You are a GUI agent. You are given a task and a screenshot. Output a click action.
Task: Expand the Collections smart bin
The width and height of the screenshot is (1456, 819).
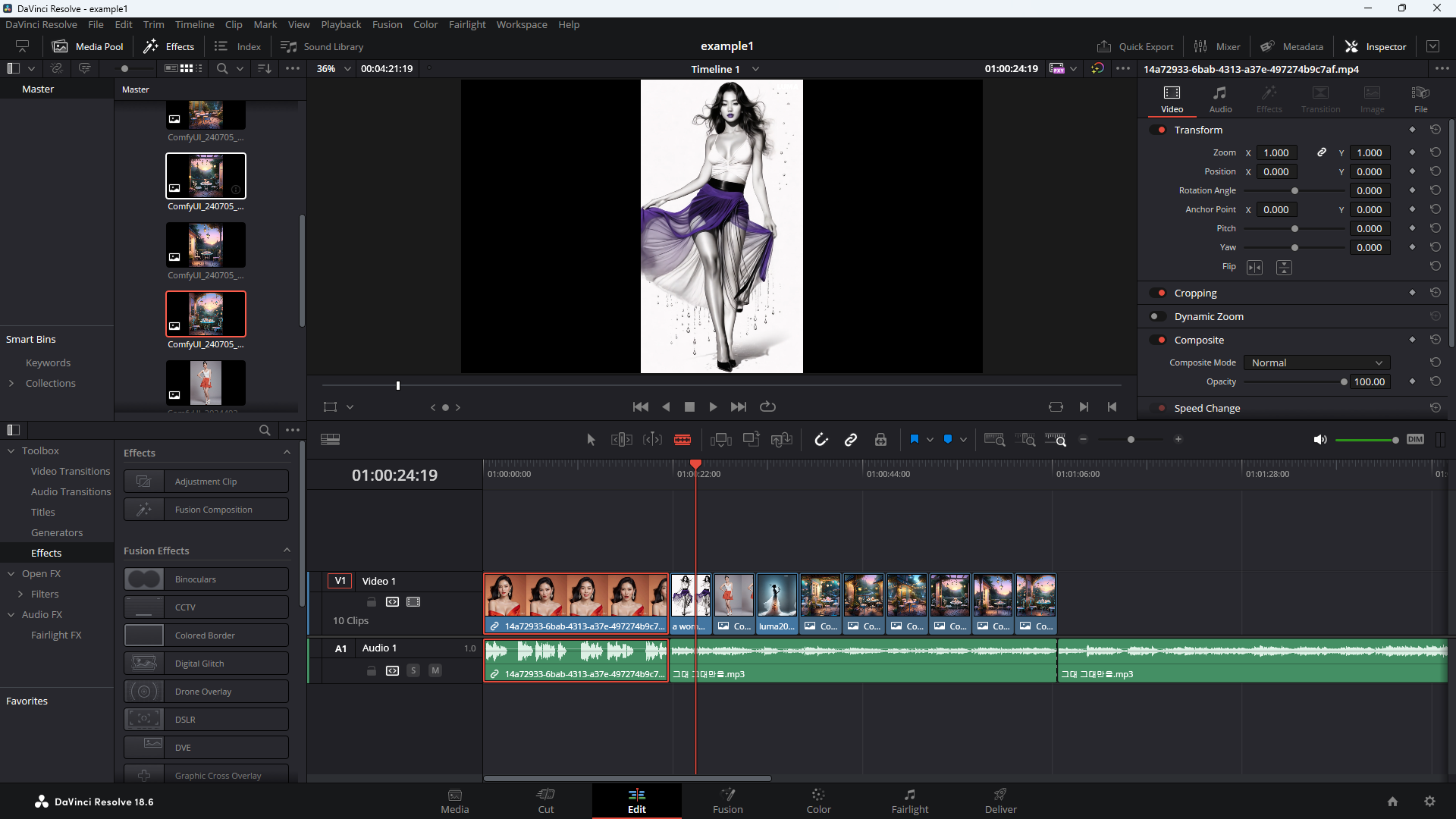tap(11, 383)
